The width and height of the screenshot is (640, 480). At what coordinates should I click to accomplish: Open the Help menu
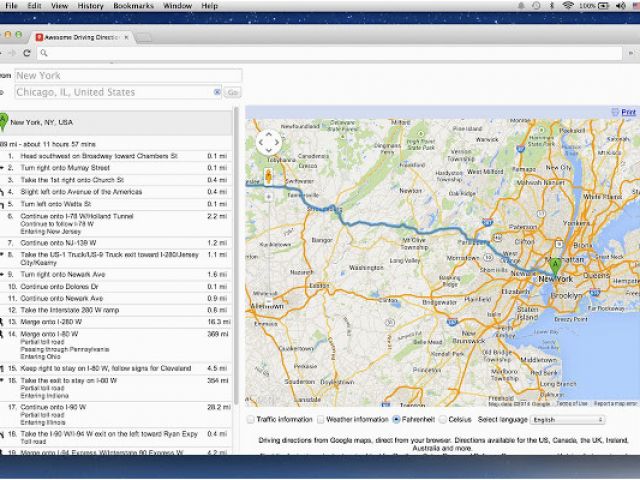(x=209, y=6)
